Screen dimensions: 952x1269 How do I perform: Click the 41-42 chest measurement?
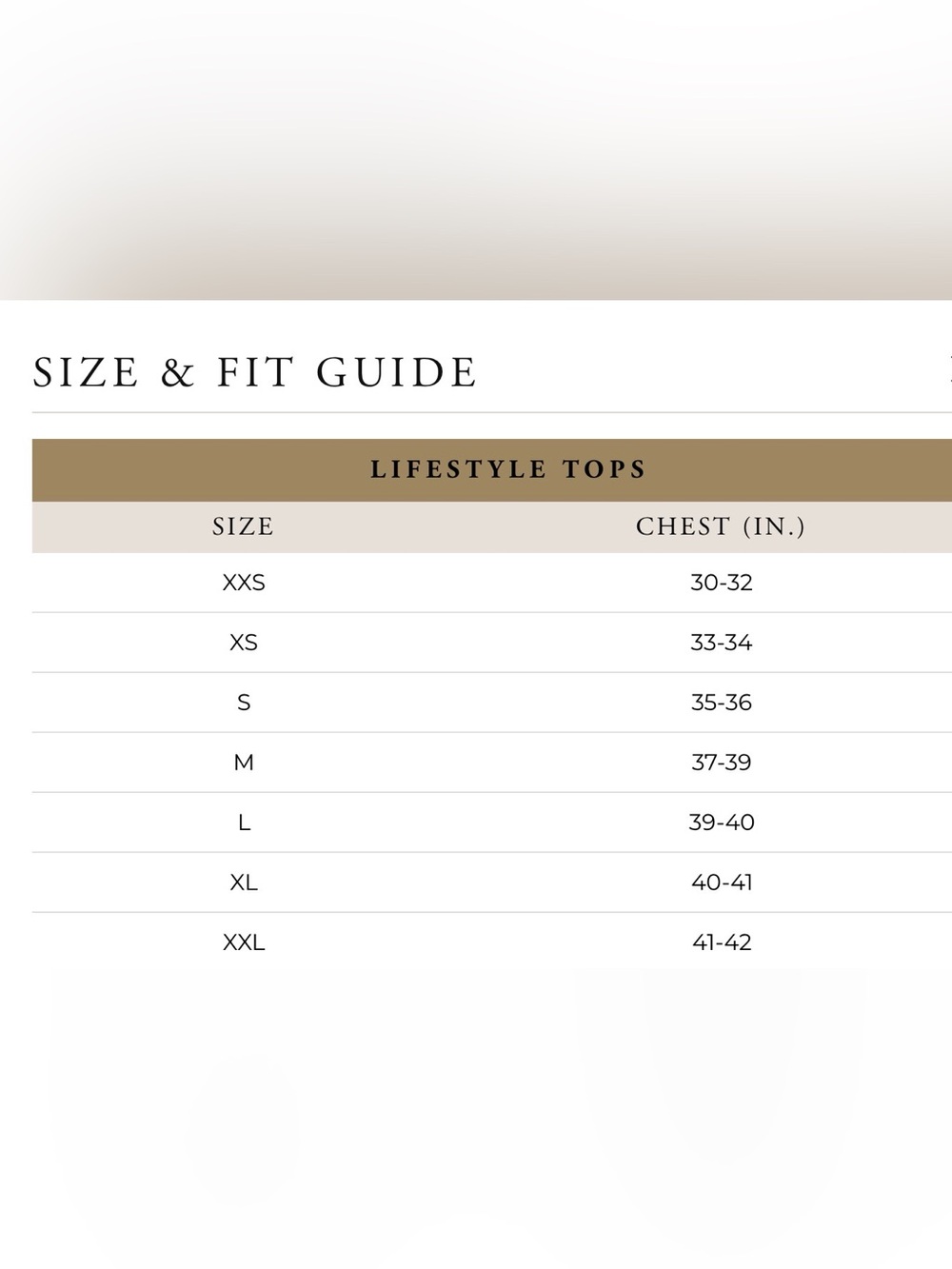pyautogui.click(x=722, y=942)
